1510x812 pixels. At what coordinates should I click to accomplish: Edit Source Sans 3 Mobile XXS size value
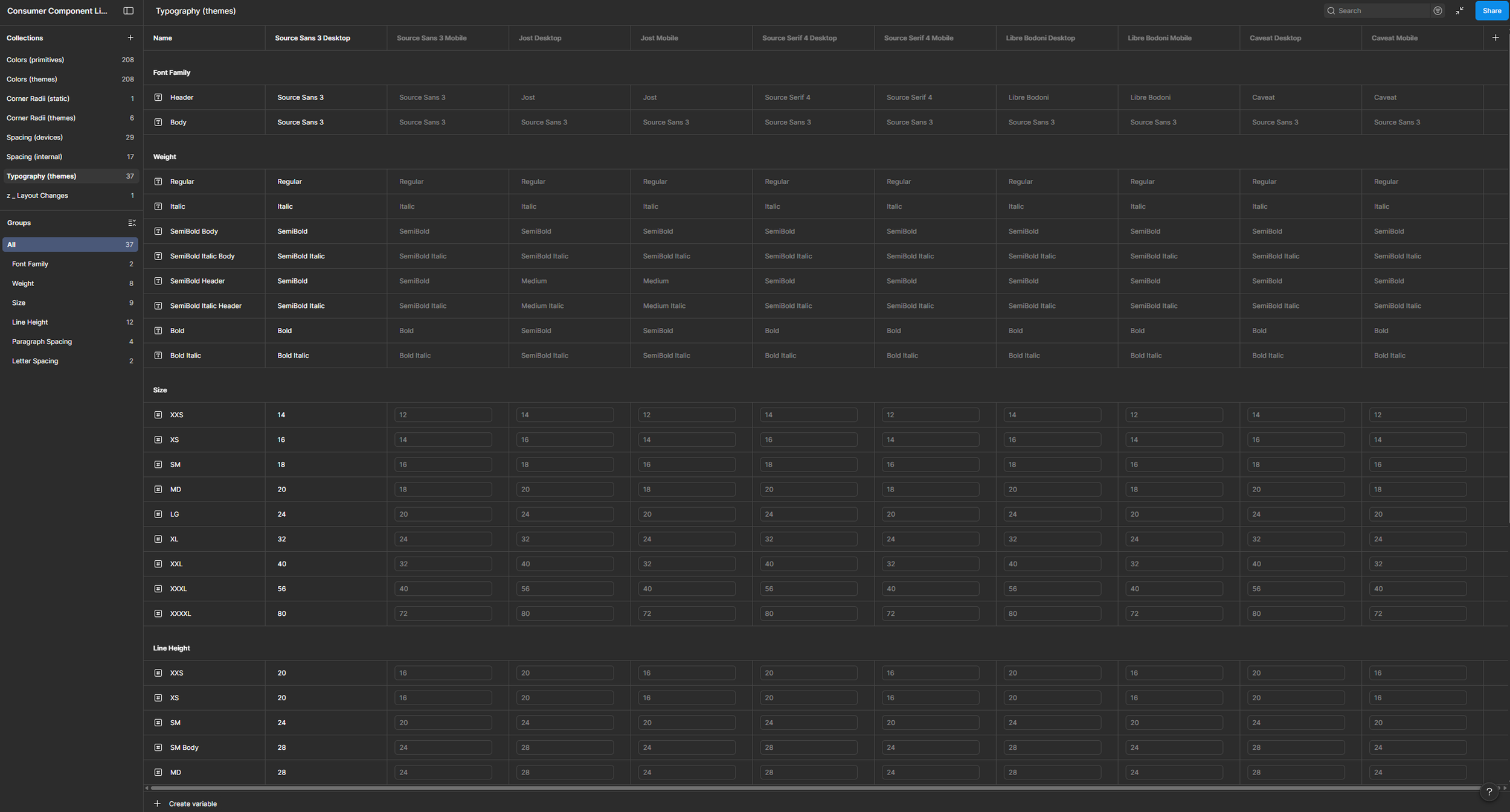point(443,415)
